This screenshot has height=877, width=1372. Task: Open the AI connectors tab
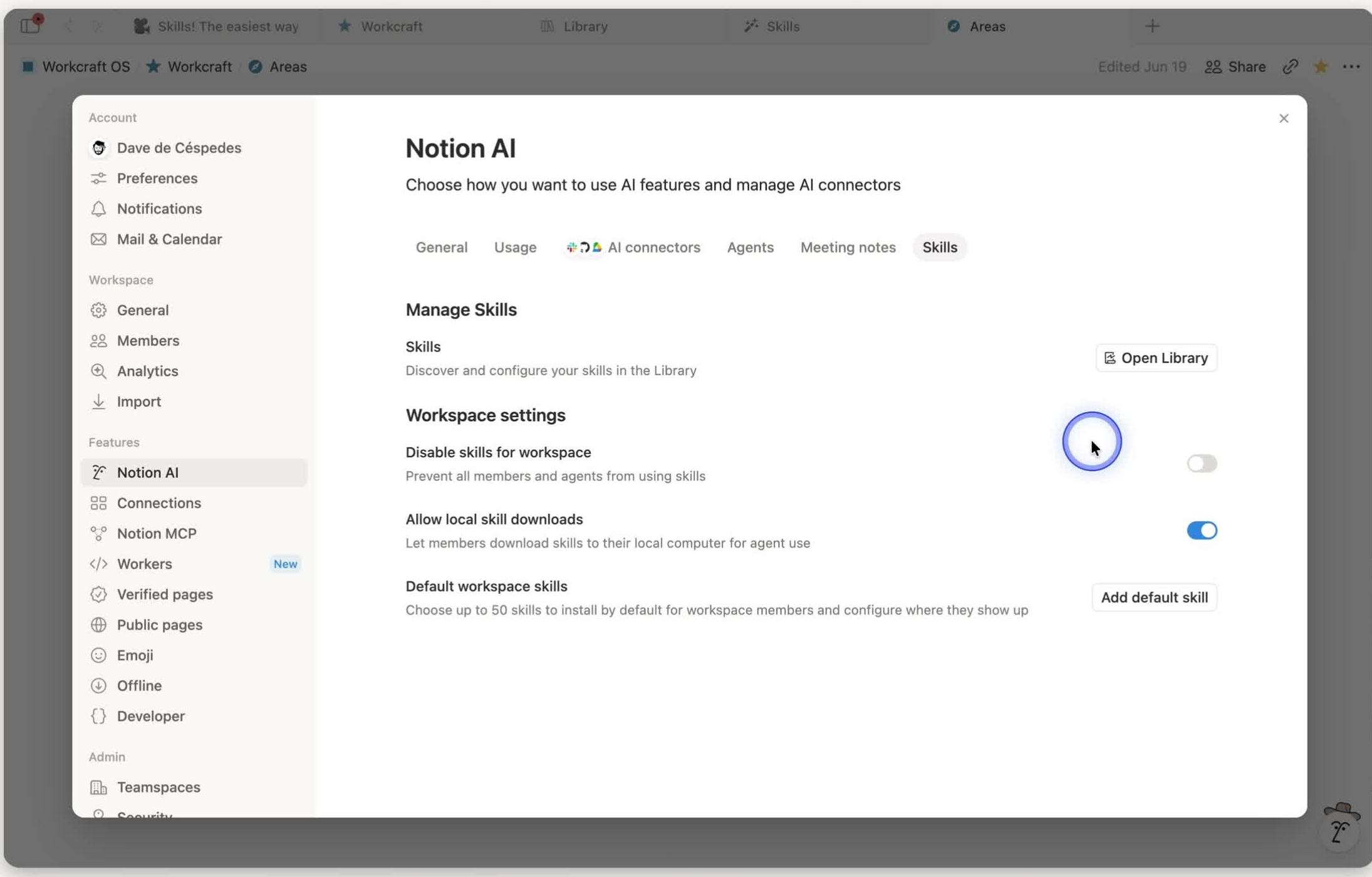coord(633,247)
